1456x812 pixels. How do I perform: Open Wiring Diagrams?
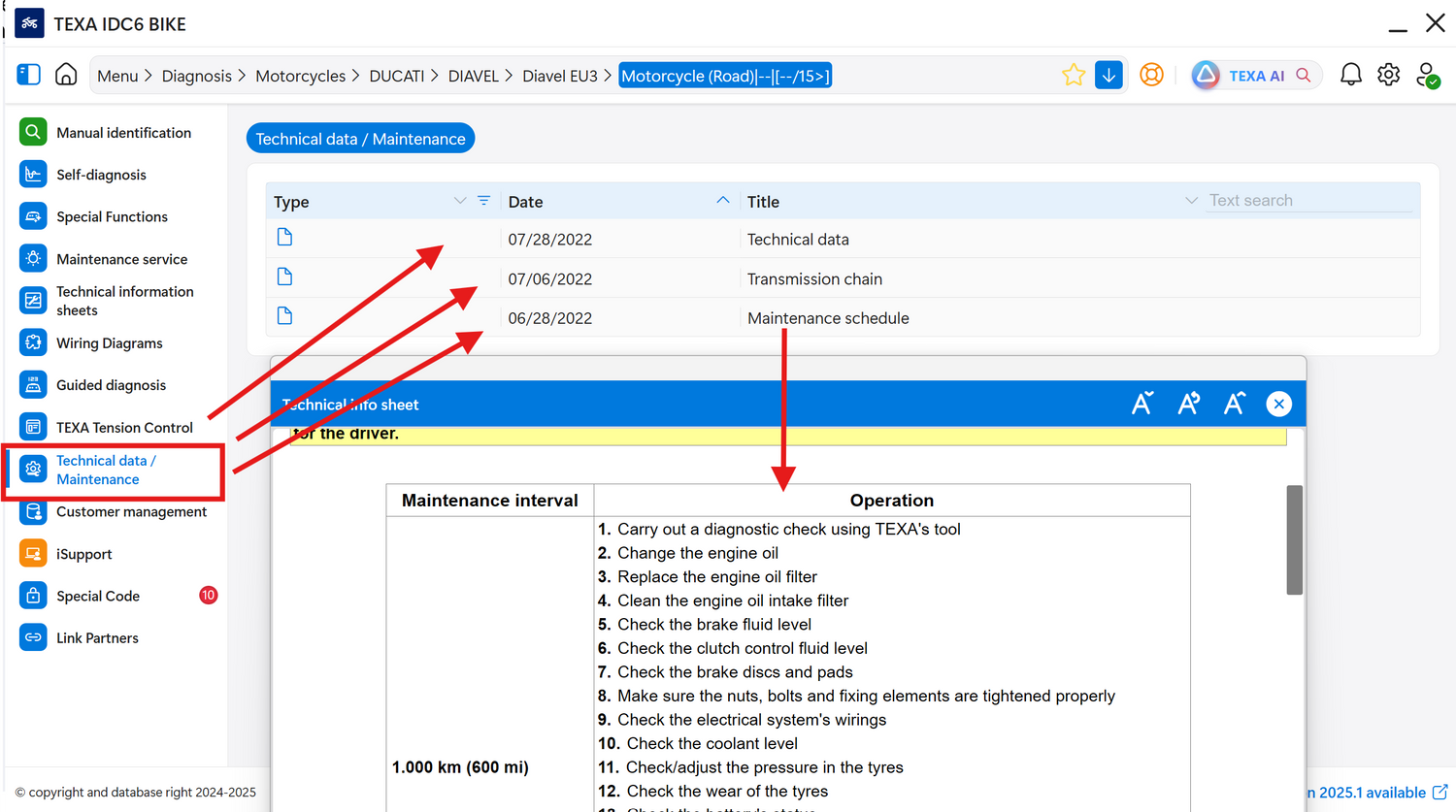pos(109,343)
